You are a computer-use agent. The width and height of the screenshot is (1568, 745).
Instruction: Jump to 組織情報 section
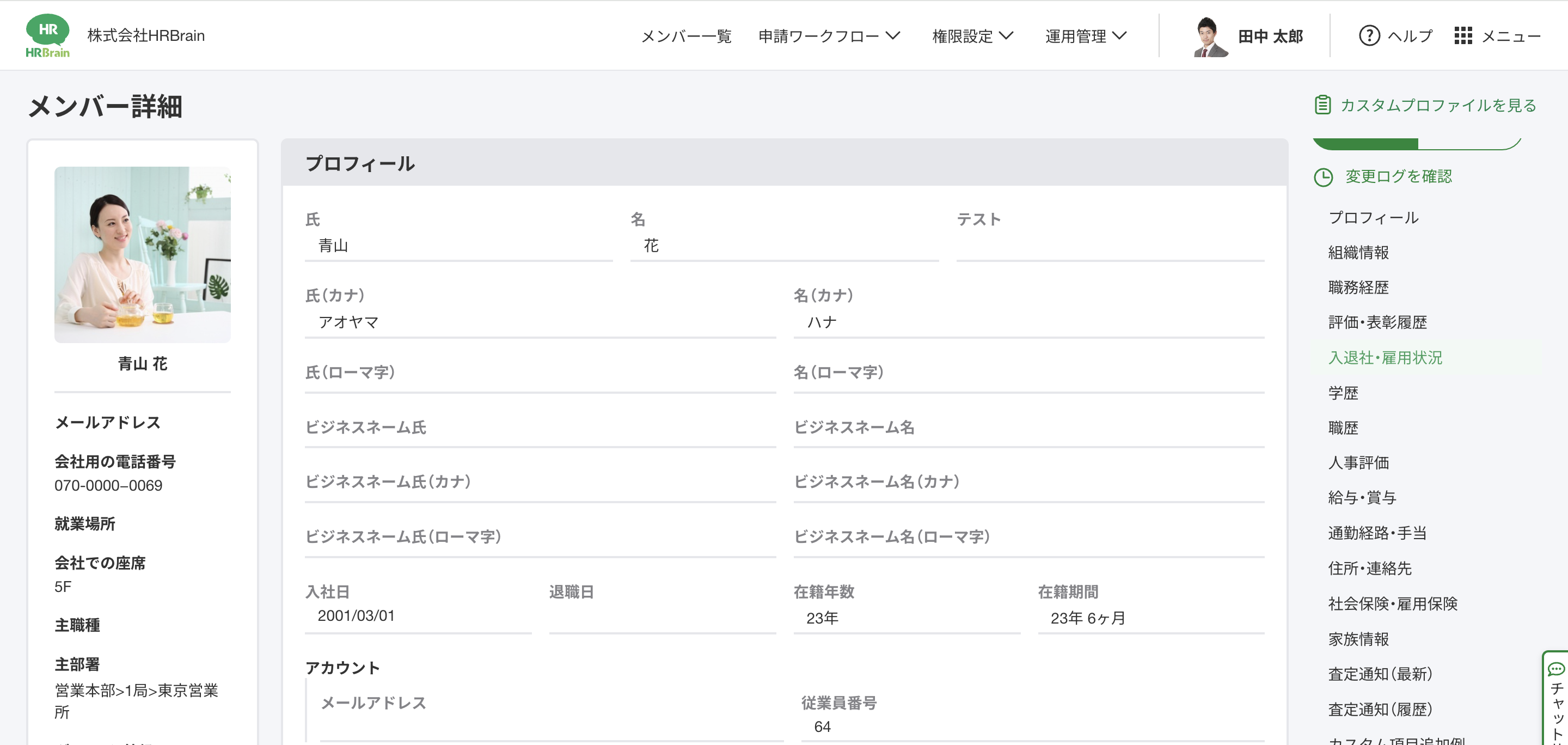point(1358,253)
